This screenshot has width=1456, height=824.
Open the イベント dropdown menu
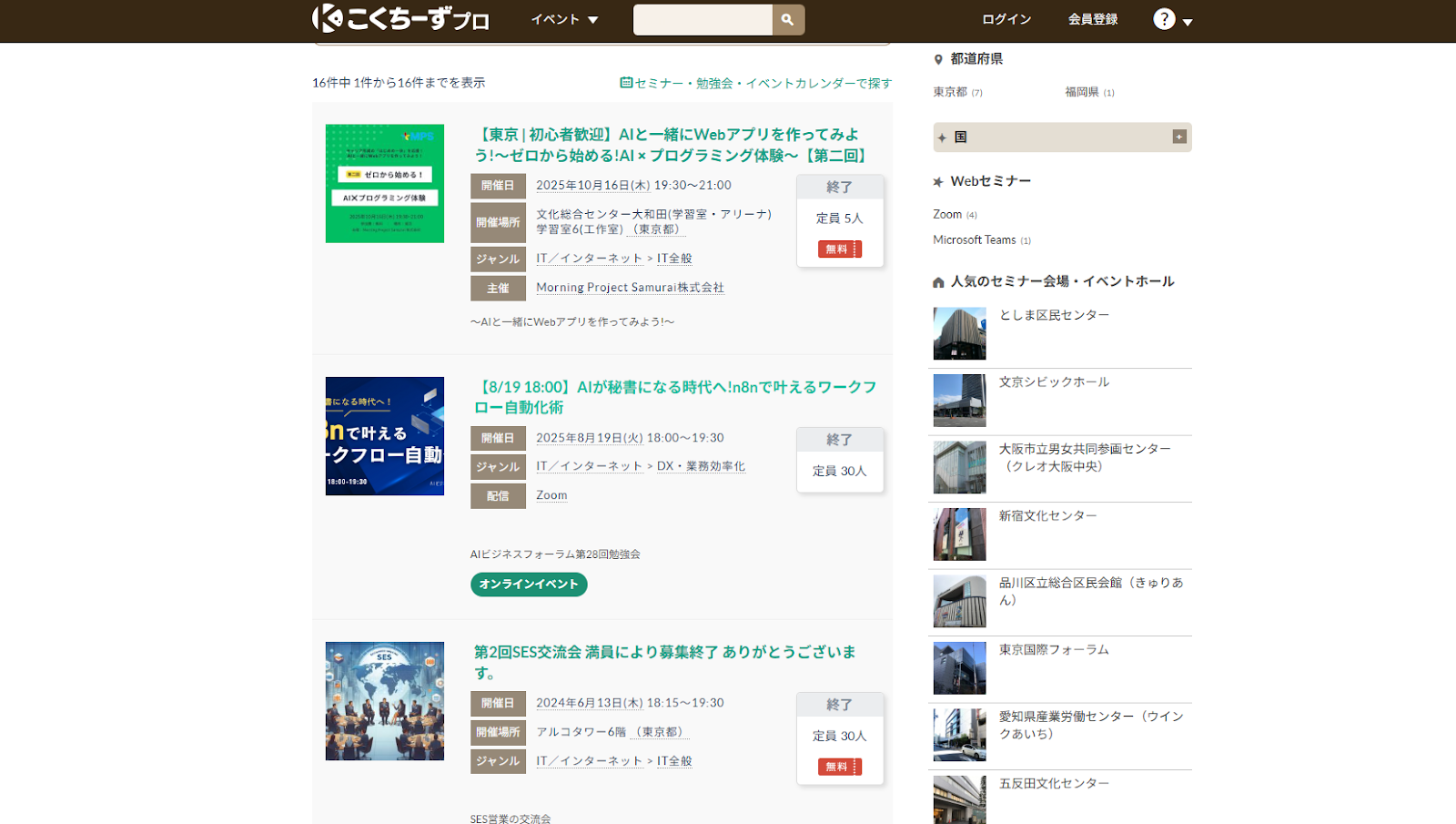tap(564, 19)
